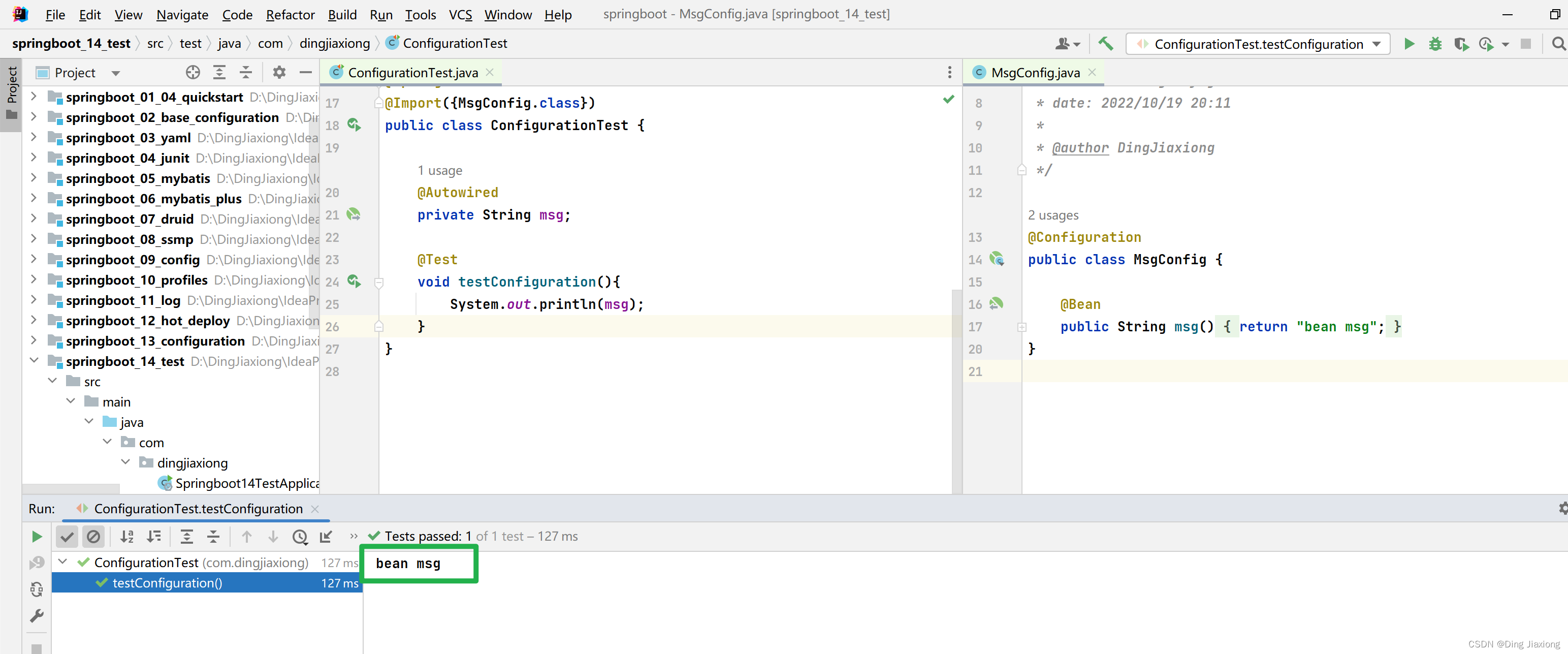Expand springboot_01_04_quickstart module

(x=34, y=97)
